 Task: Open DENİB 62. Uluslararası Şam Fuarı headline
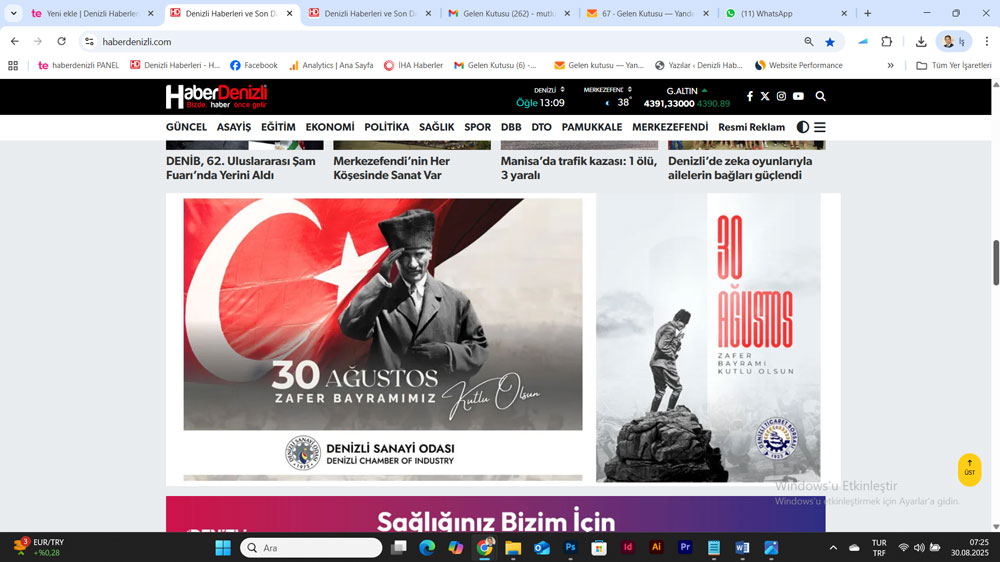tap(241, 168)
